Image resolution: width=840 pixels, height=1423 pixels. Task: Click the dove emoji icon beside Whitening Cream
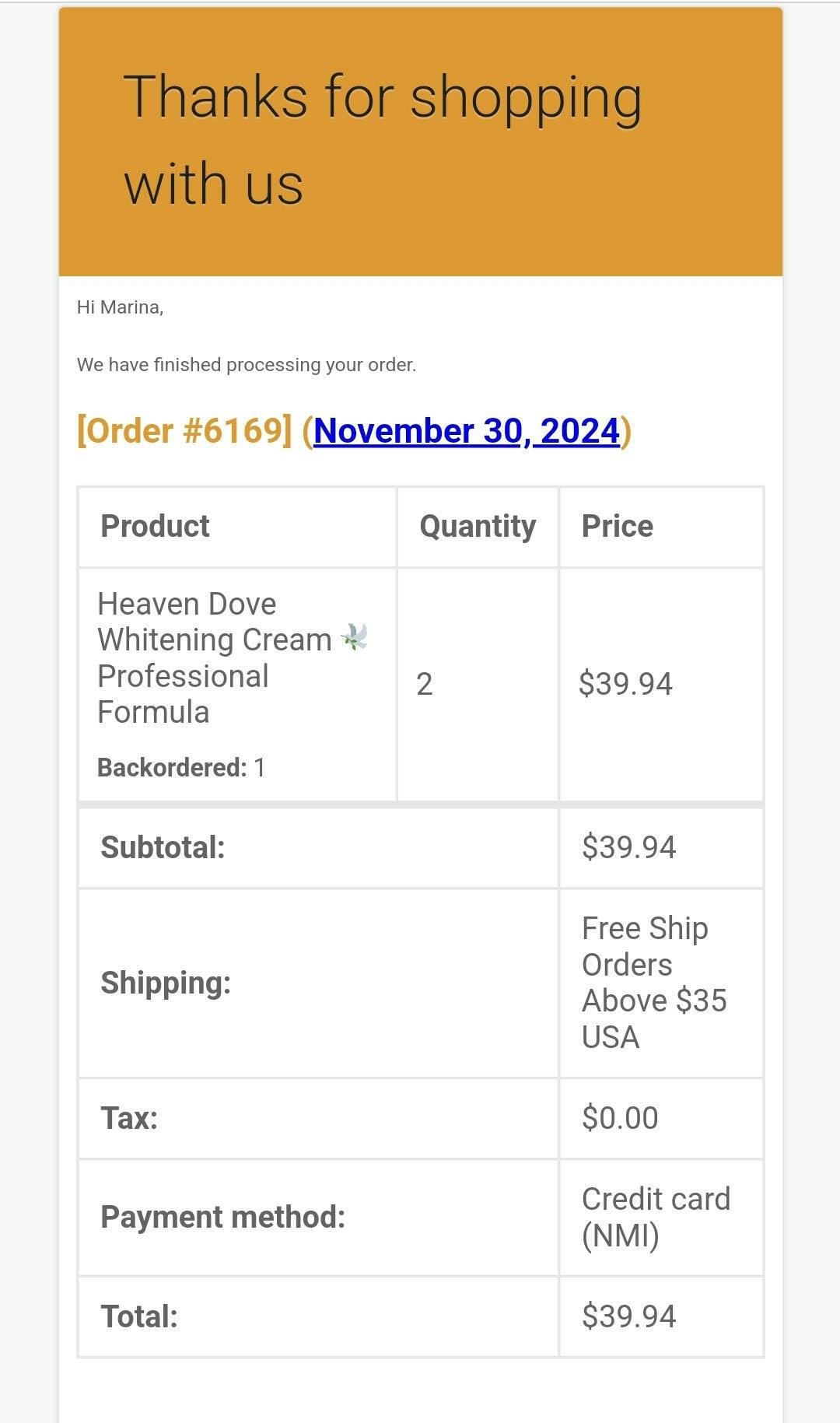pyautogui.click(x=355, y=637)
